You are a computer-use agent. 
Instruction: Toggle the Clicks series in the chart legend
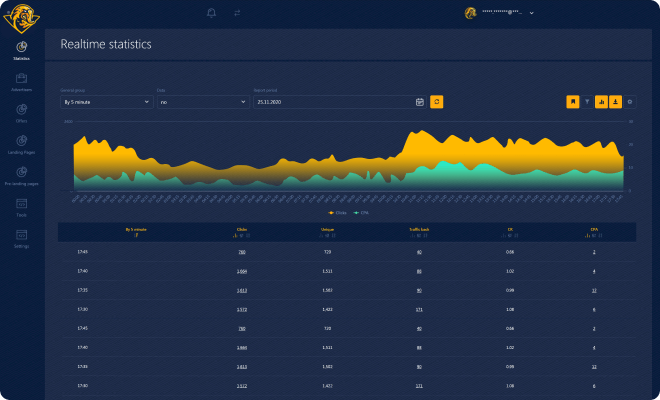pos(336,212)
